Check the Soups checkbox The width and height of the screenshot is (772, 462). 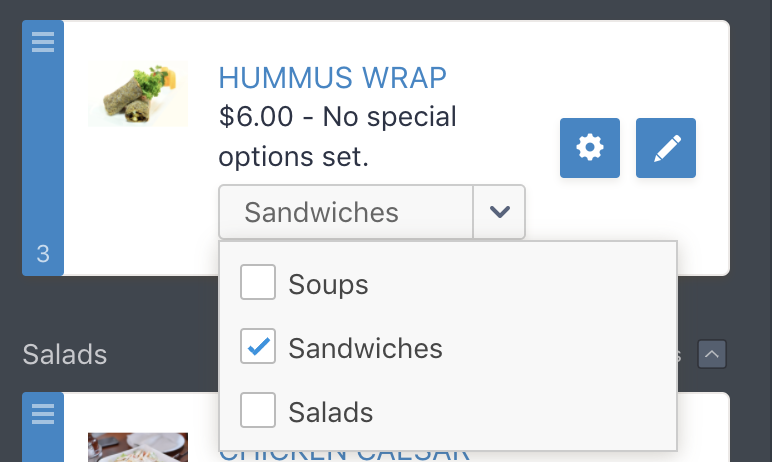click(x=258, y=284)
